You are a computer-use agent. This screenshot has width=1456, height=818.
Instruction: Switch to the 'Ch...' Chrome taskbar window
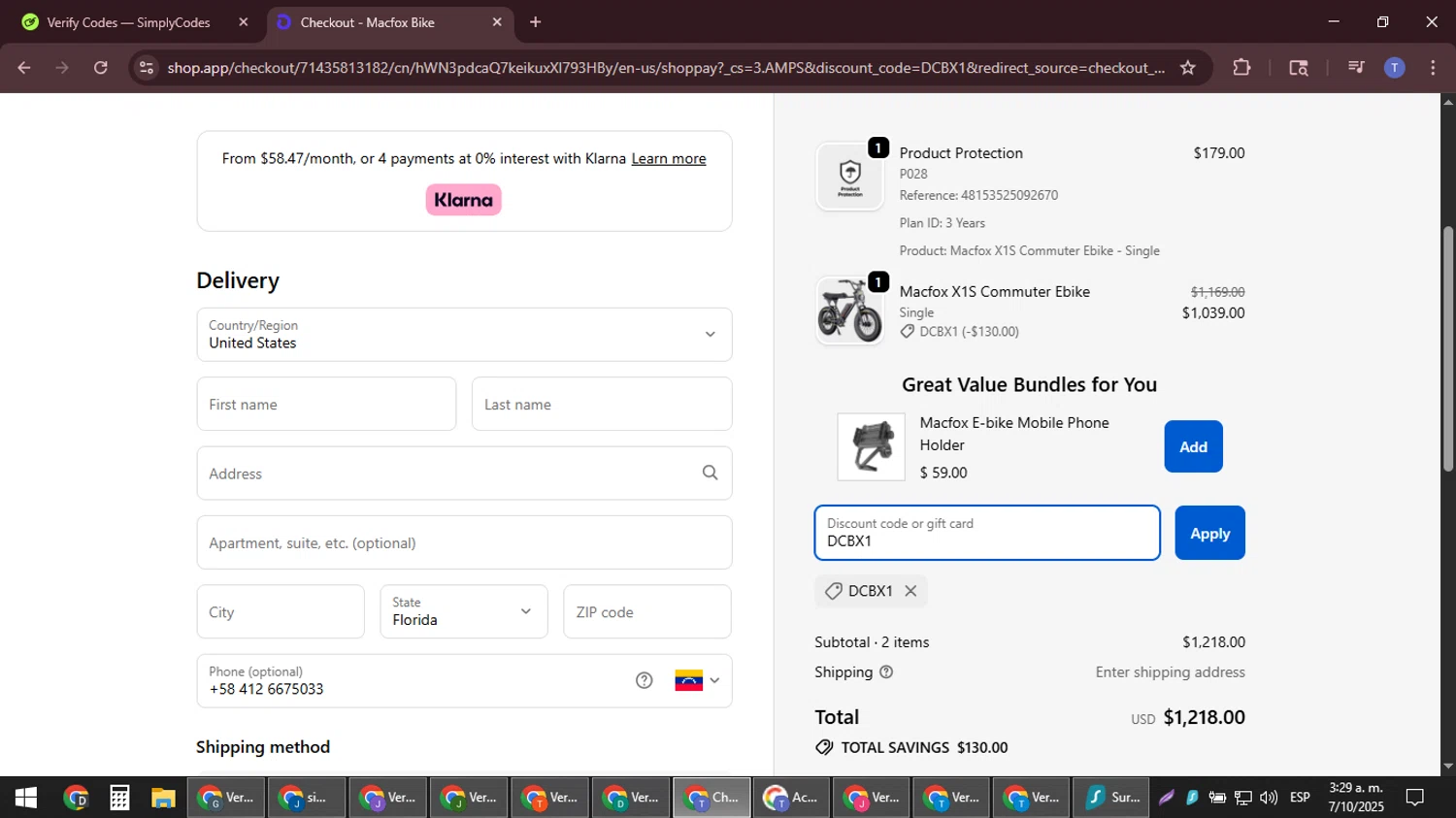click(x=711, y=798)
